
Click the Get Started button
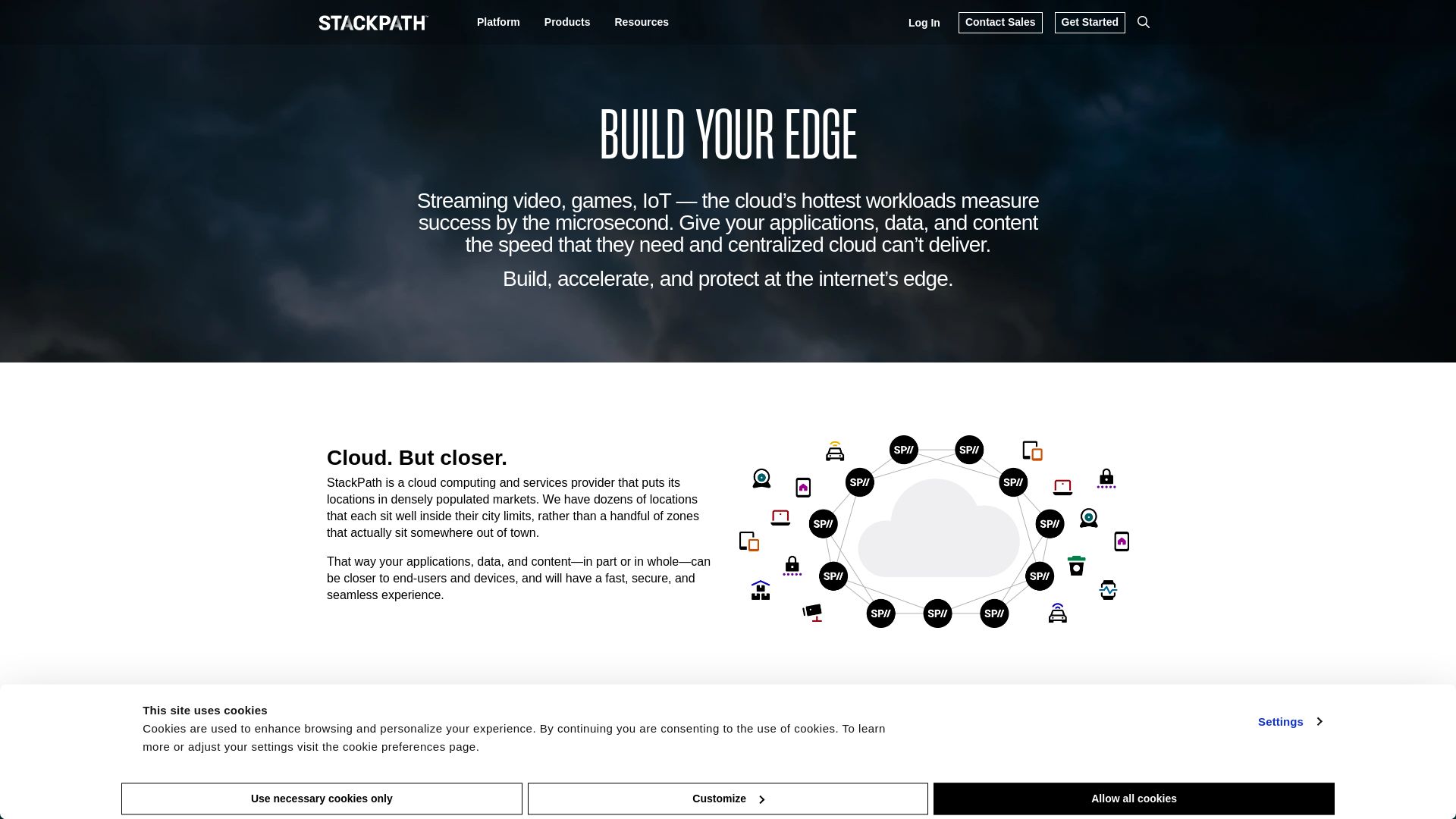coord(1089,22)
